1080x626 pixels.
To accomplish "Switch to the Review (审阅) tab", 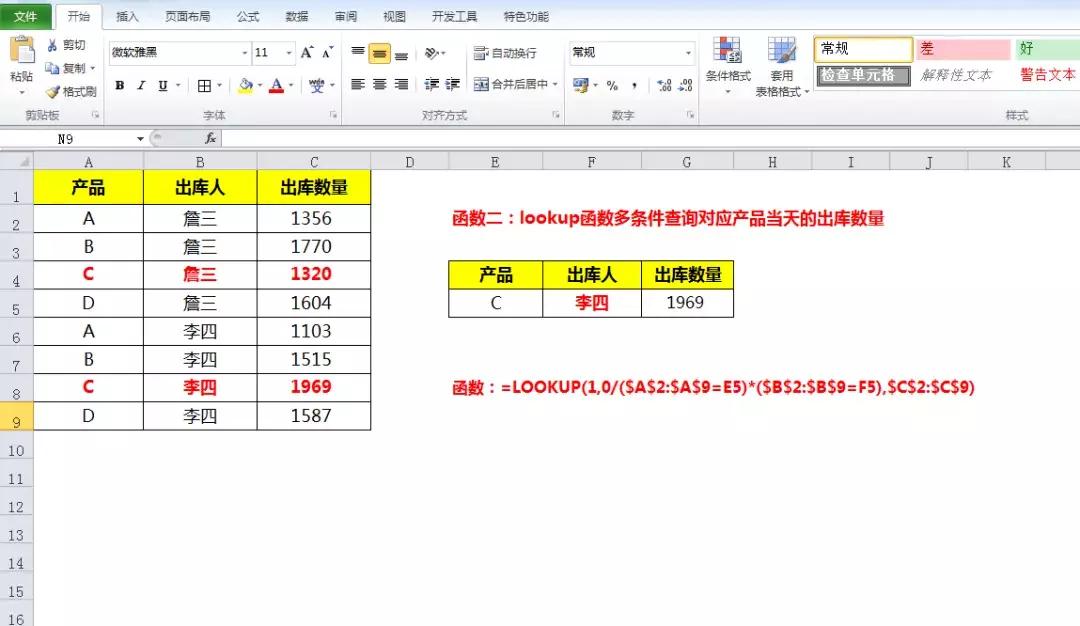I will (346, 17).
